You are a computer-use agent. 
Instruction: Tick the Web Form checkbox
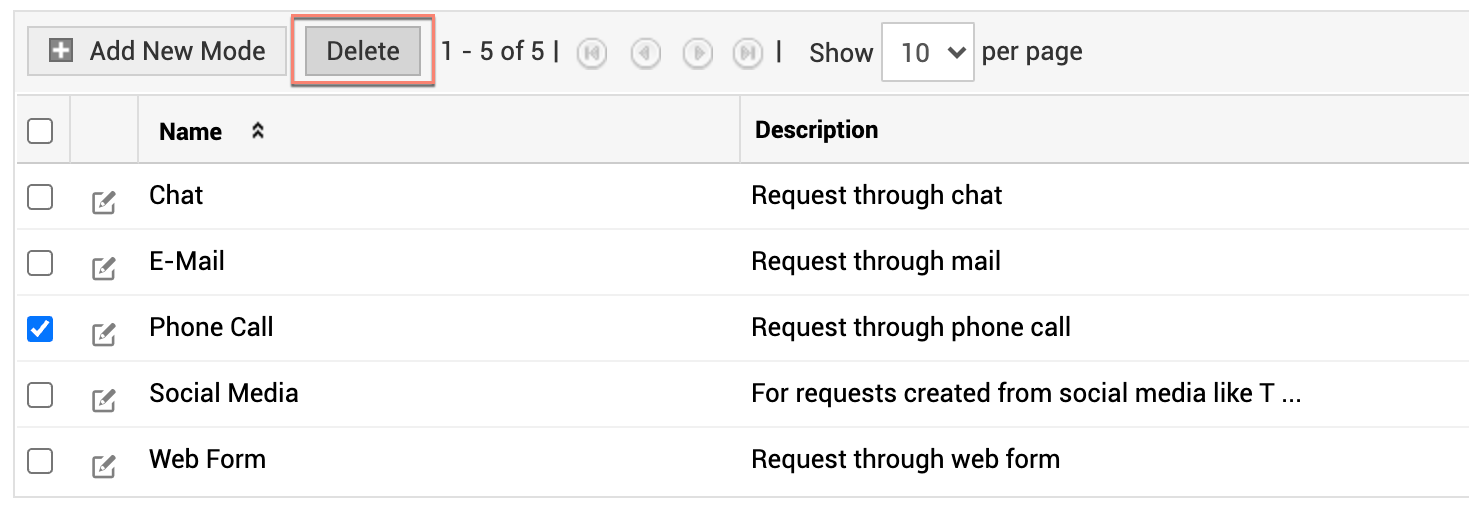click(40, 461)
